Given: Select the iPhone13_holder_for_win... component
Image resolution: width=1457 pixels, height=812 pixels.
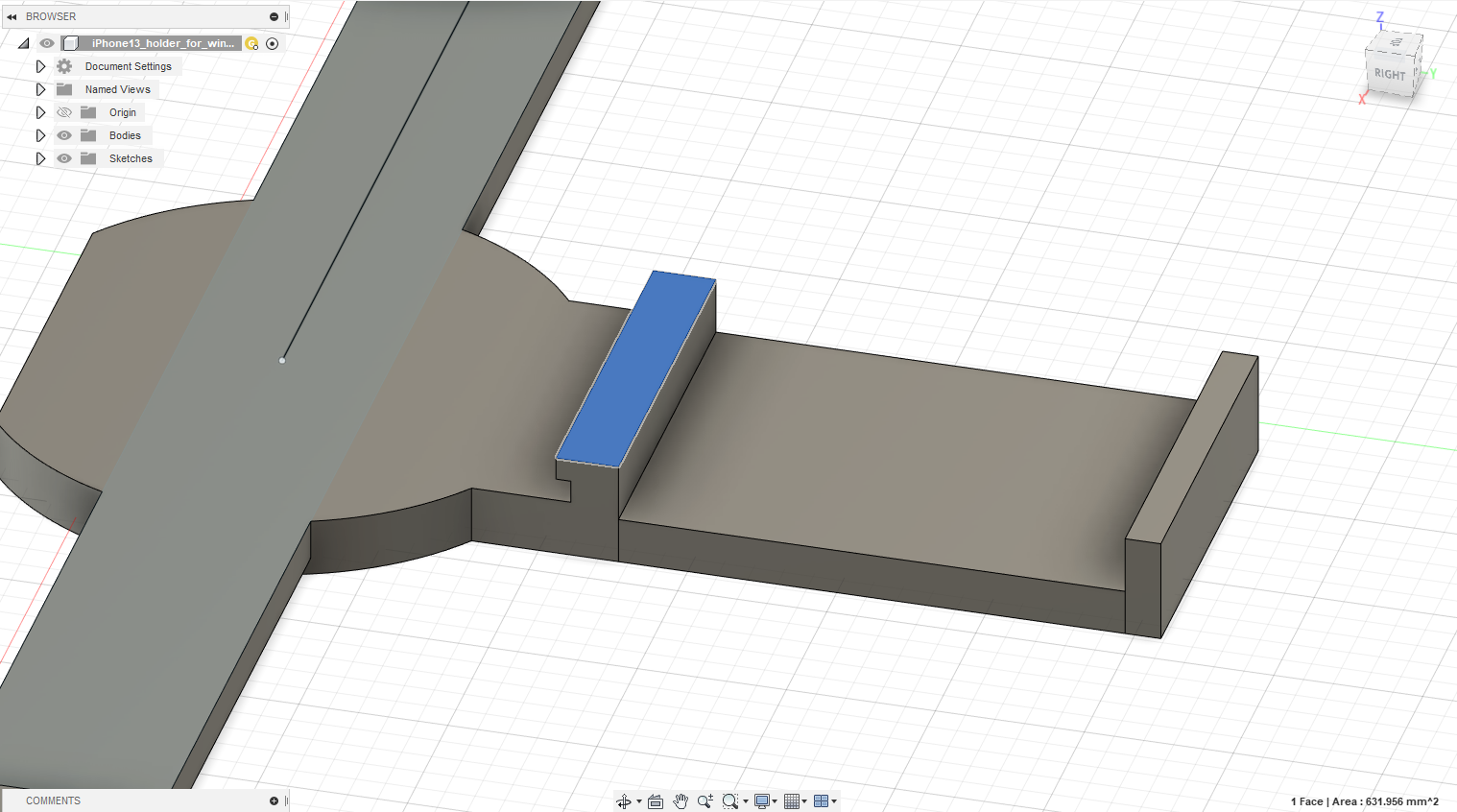Looking at the screenshot, I should (162, 43).
